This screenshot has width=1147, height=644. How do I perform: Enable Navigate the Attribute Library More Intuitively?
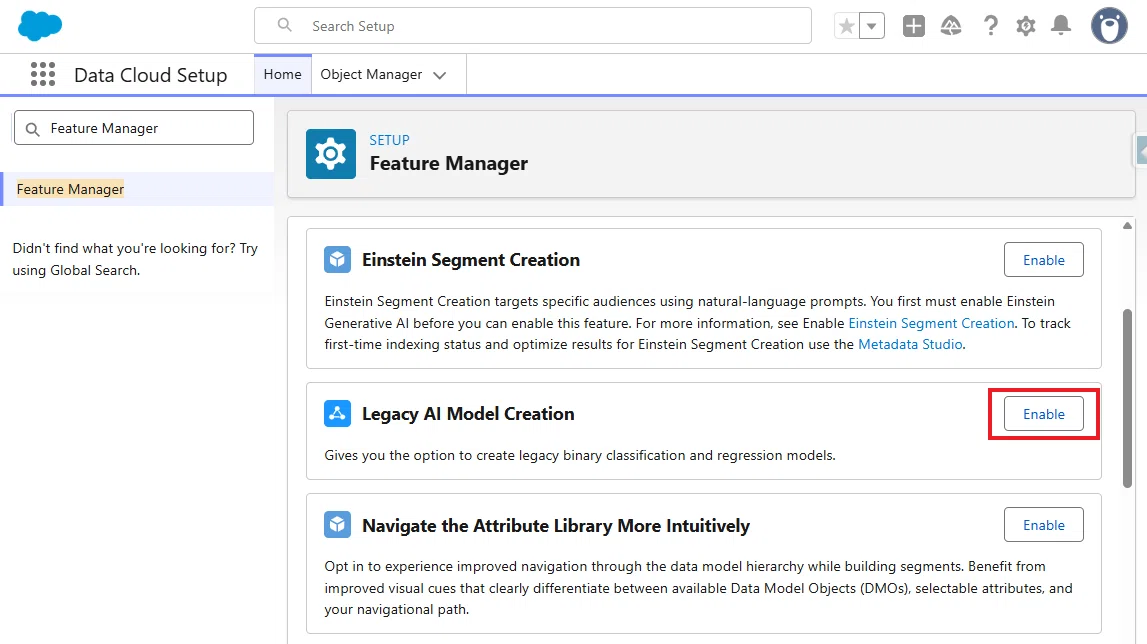1043,525
